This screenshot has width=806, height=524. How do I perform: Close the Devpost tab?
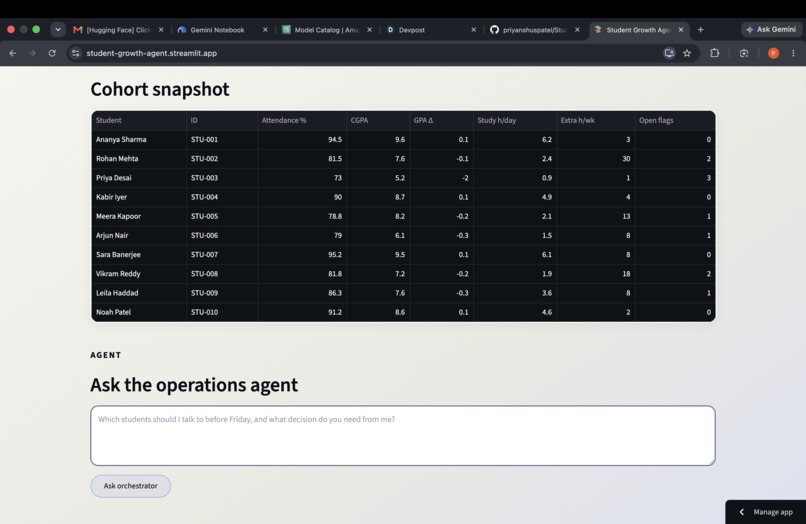[x=473, y=30]
